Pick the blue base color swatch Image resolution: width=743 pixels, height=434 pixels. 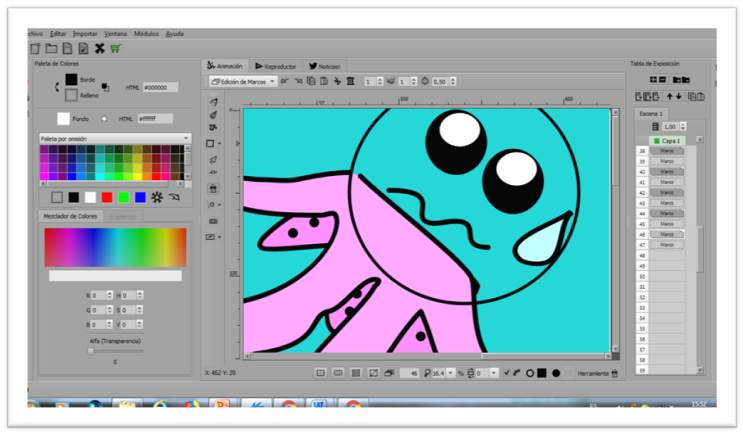pos(140,197)
